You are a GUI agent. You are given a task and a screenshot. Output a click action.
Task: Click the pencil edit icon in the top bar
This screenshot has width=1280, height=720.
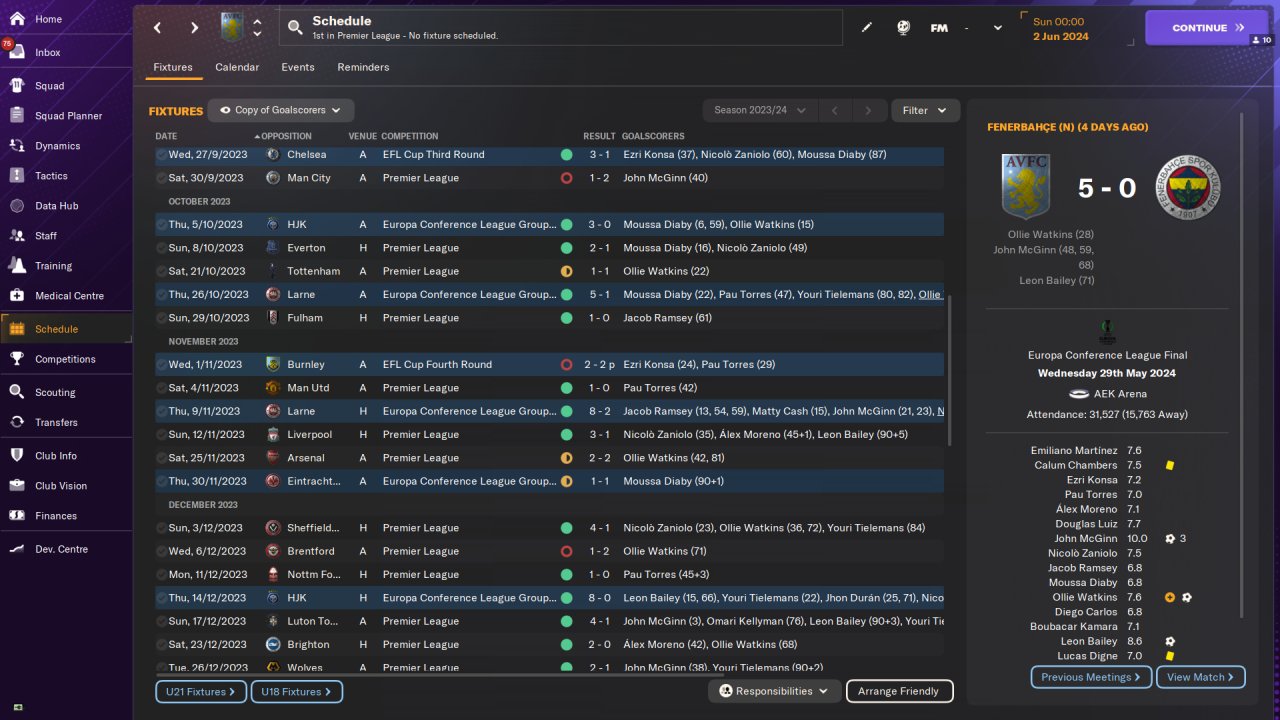[867, 28]
